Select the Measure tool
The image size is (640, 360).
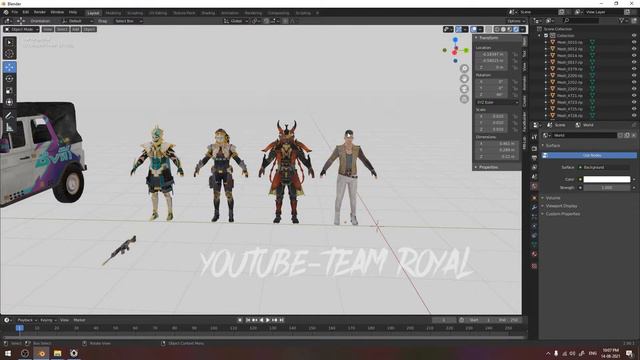point(10,127)
